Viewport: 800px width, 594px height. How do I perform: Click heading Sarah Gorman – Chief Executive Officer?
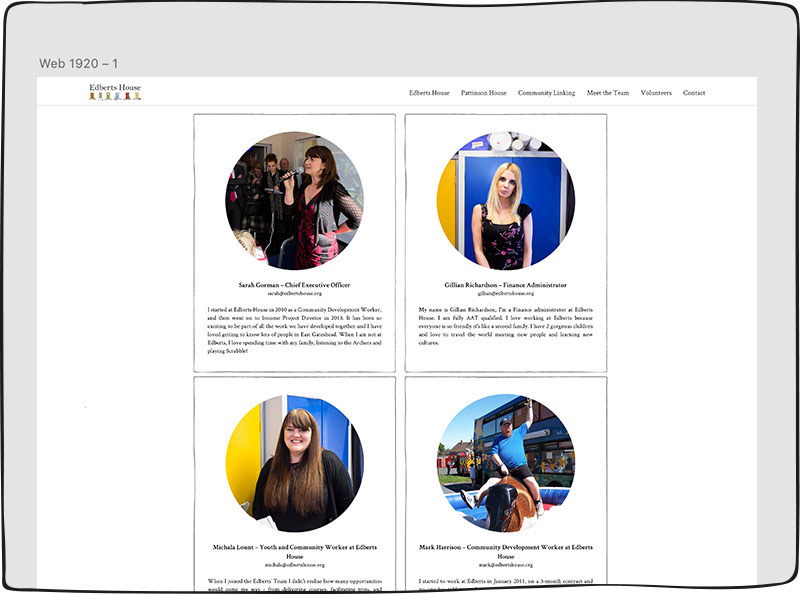pyautogui.click(x=294, y=285)
